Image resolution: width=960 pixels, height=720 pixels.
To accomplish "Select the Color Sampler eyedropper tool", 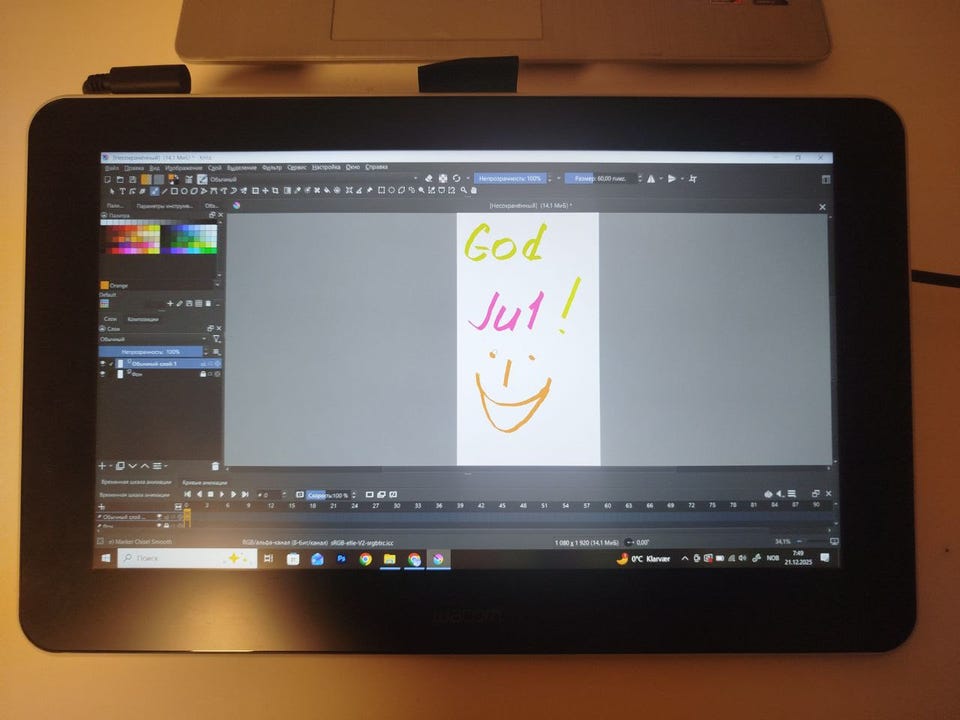I will pyautogui.click(x=297, y=191).
